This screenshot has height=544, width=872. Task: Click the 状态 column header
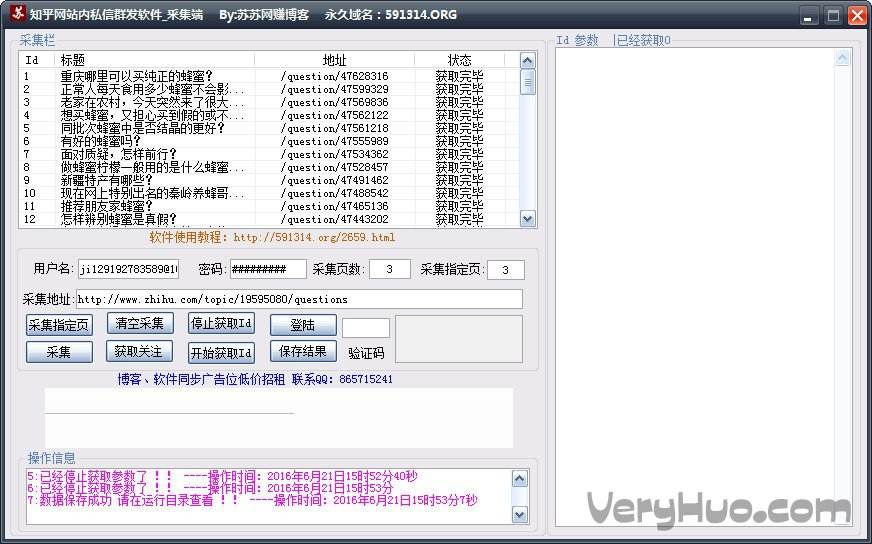pos(459,60)
